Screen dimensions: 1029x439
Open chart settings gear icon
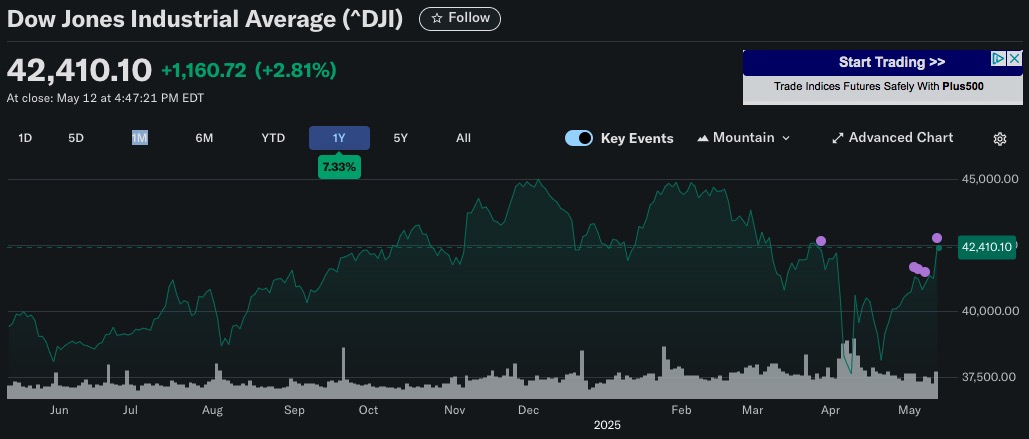999,138
